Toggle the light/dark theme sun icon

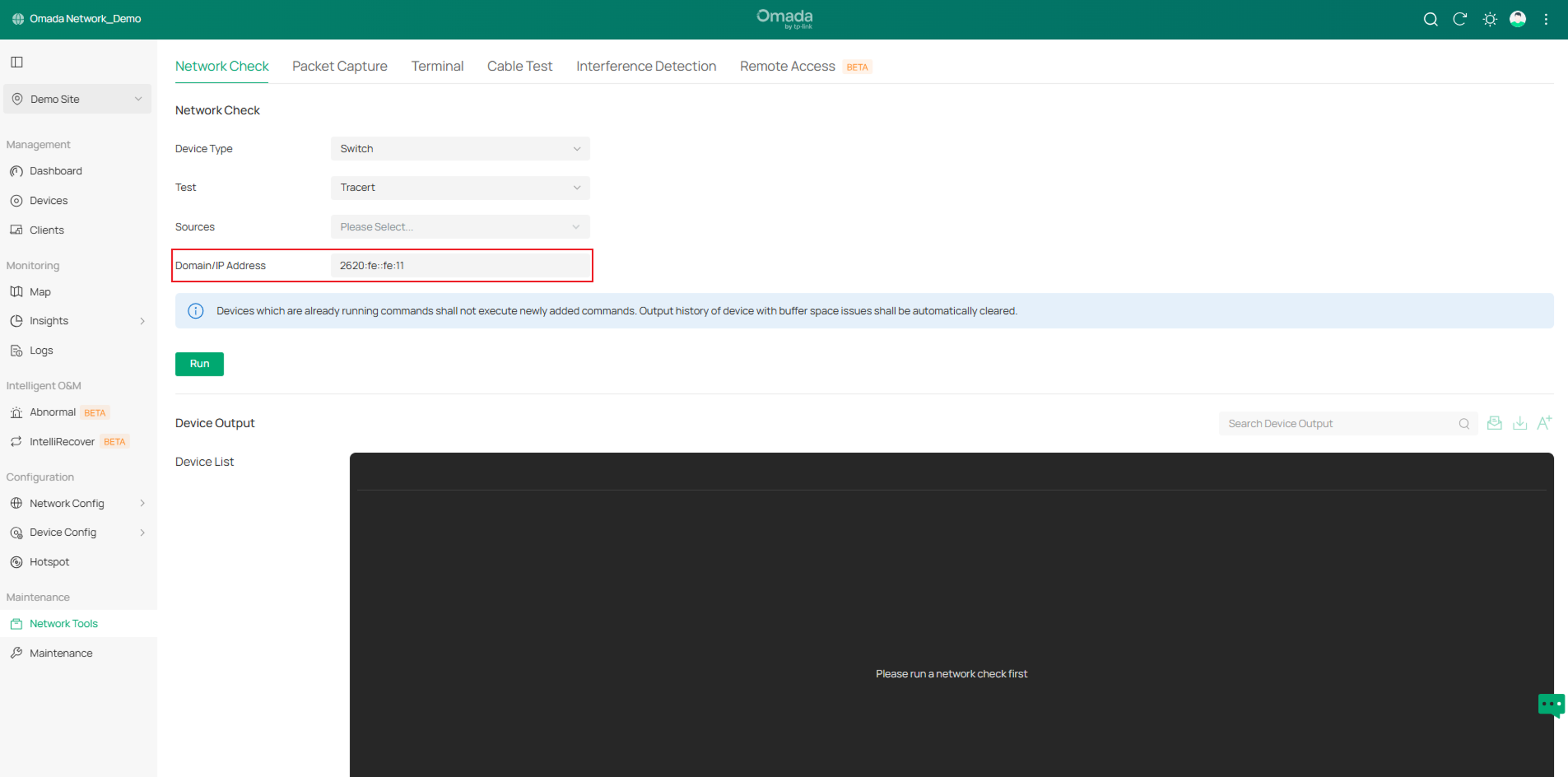coord(1489,19)
